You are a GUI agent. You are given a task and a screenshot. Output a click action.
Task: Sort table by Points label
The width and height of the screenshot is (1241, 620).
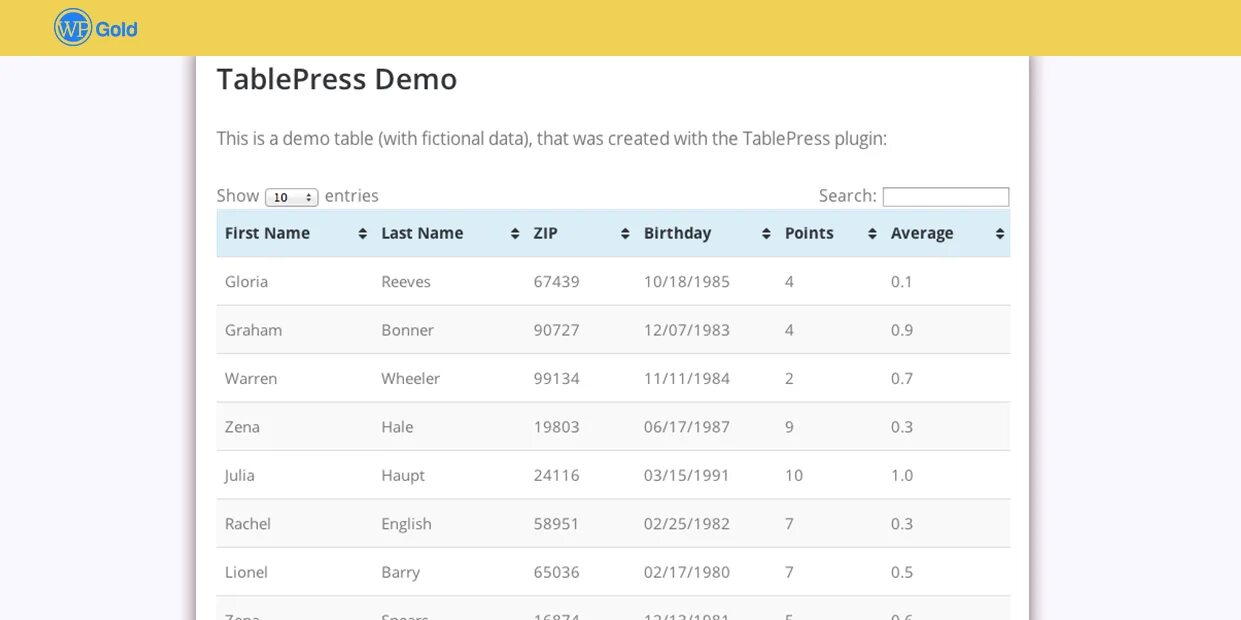(809, 233)
